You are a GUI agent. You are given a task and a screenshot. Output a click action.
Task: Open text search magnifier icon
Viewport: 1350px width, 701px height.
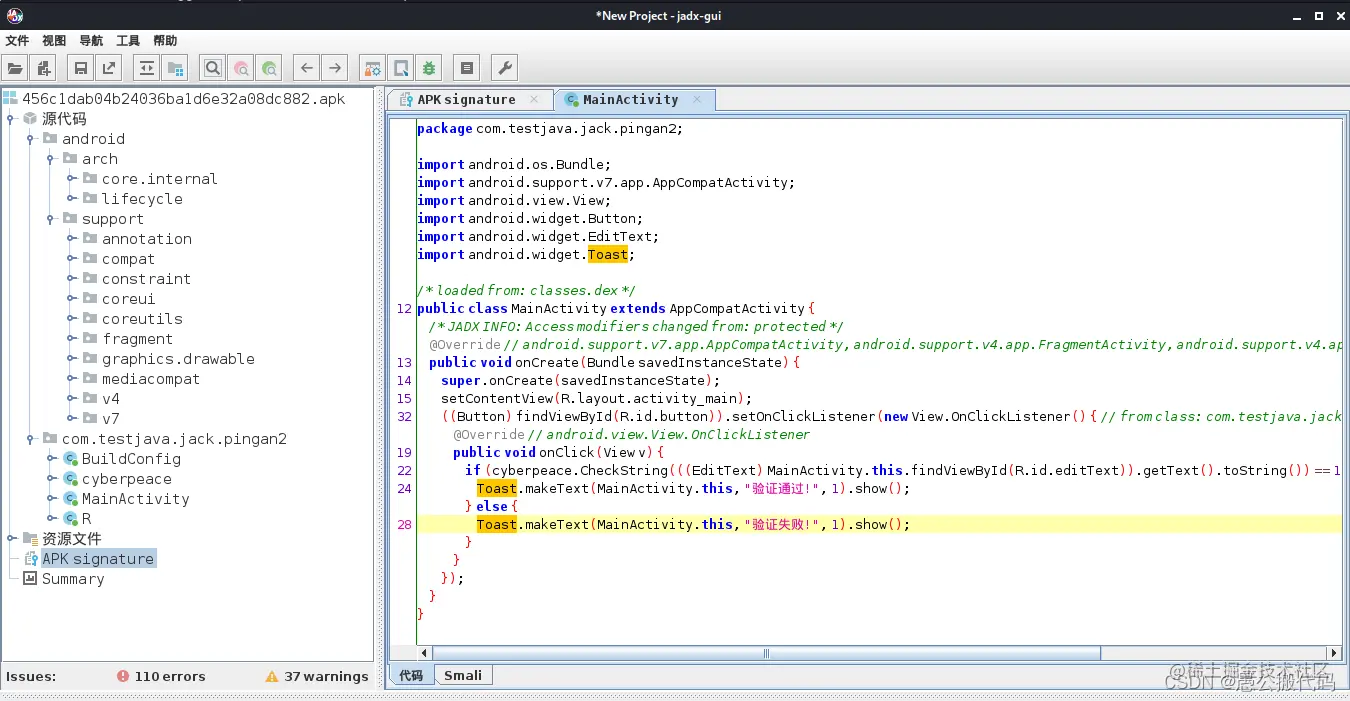click(212, 68)
